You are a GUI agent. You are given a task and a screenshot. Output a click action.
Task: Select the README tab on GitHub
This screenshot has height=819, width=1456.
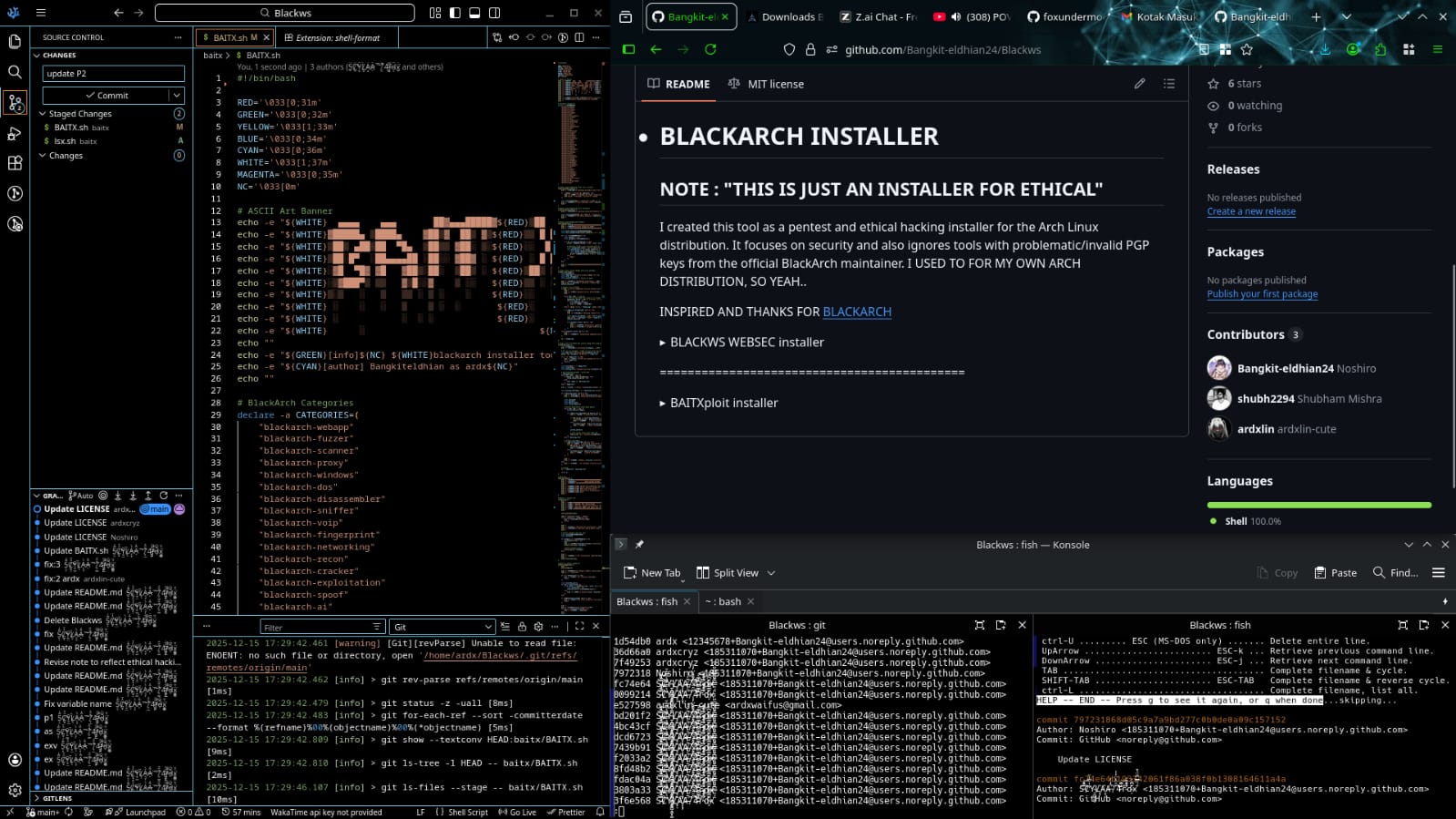pos(678,84)
